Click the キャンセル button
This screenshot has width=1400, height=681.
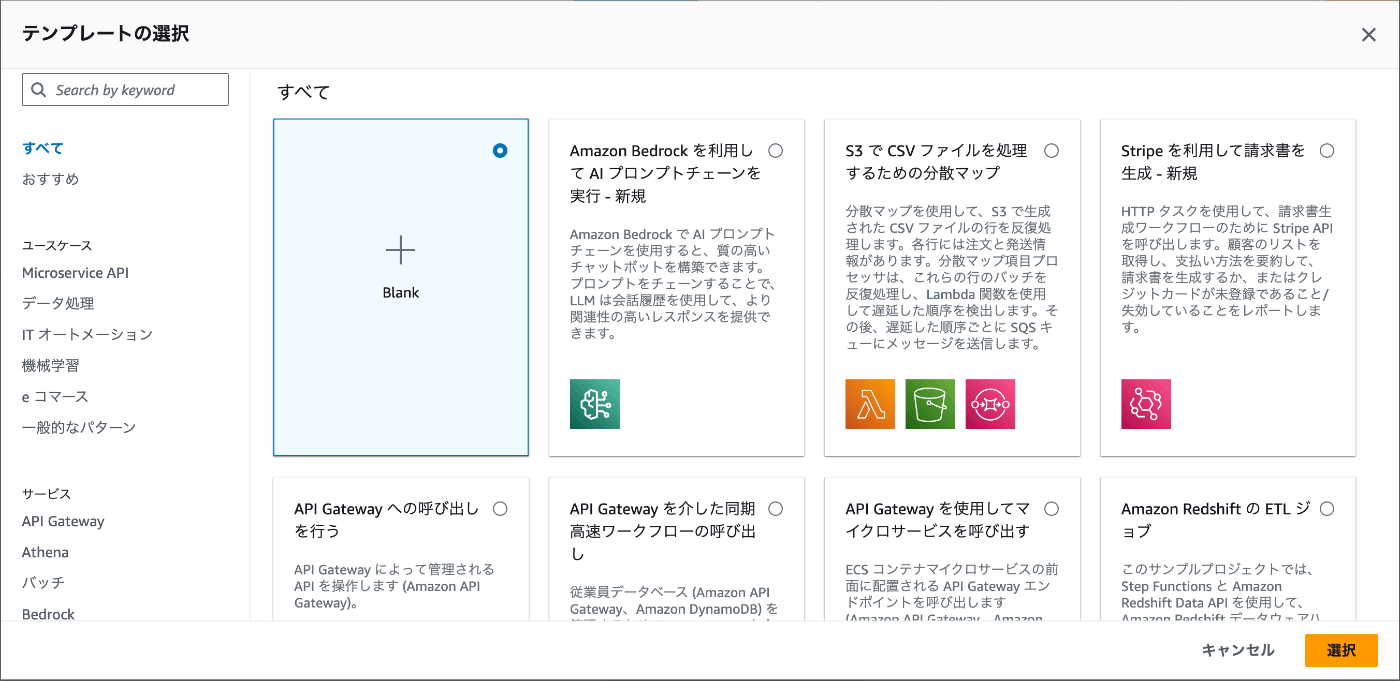(1238, 650)
